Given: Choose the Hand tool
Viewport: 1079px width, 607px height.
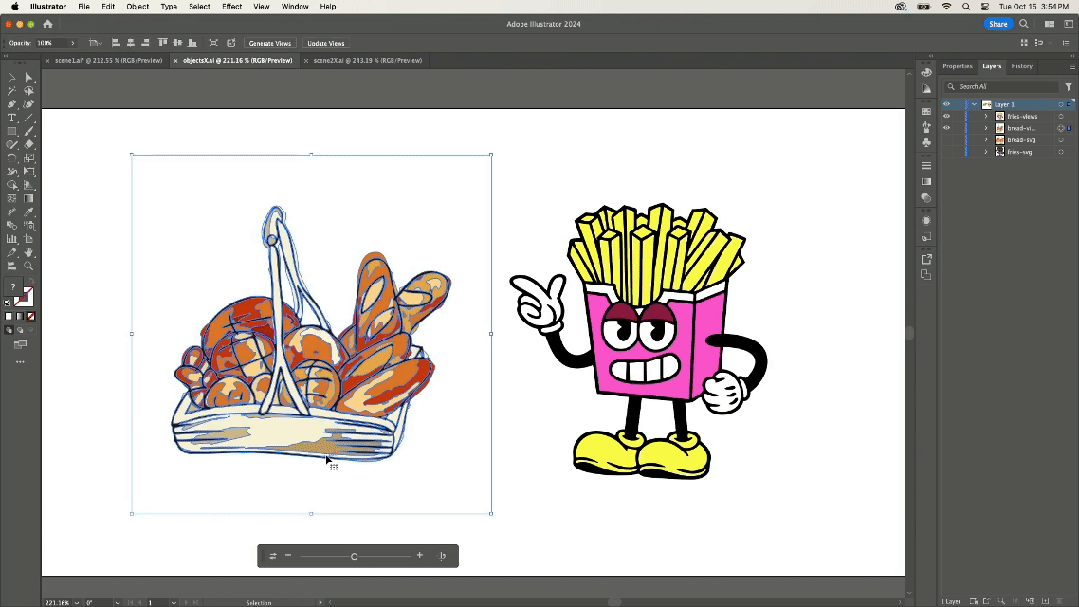Looking at the screenshot, I should tap(29, 253).
